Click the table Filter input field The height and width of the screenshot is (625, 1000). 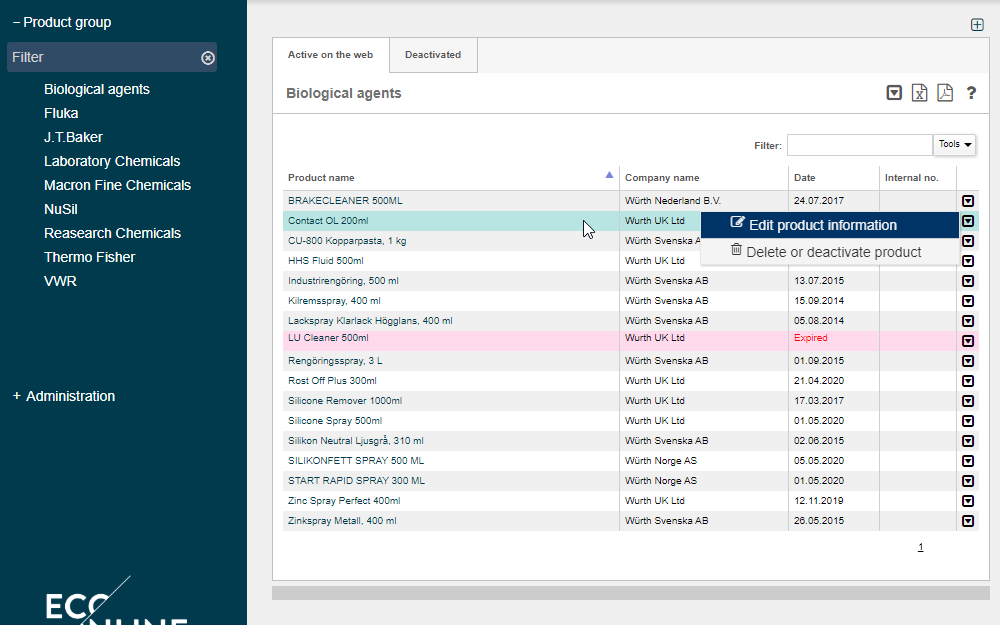pyautogui.click(x=860, y=145)
